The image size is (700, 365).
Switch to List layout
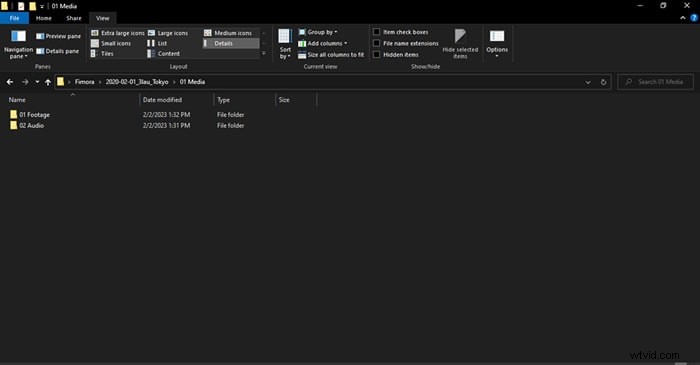tap(157, 43)
